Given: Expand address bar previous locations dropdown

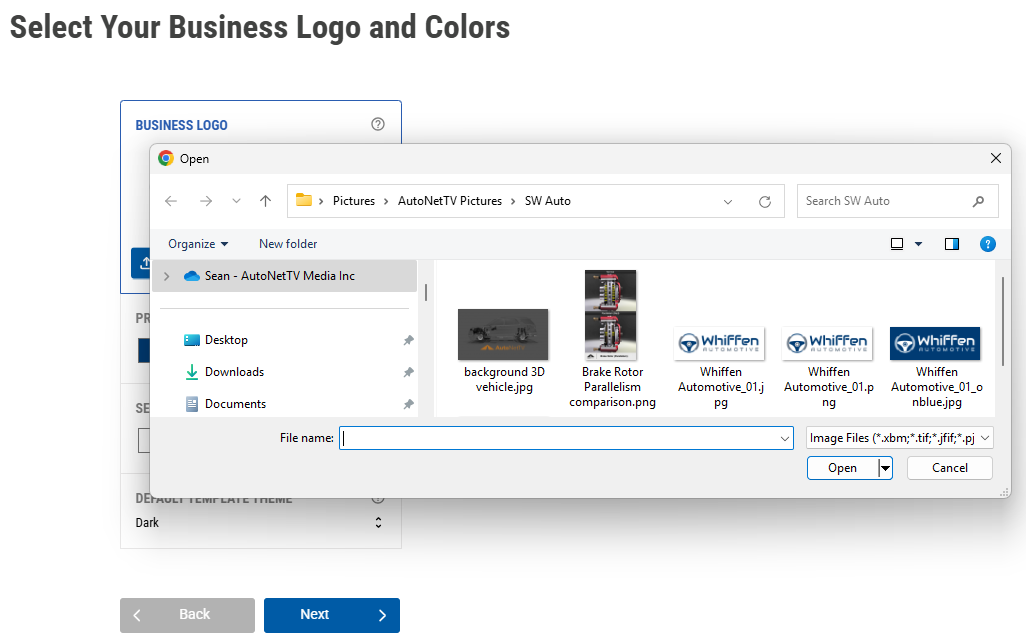Looking at the screenshot, I should click(x=728, y=202).
